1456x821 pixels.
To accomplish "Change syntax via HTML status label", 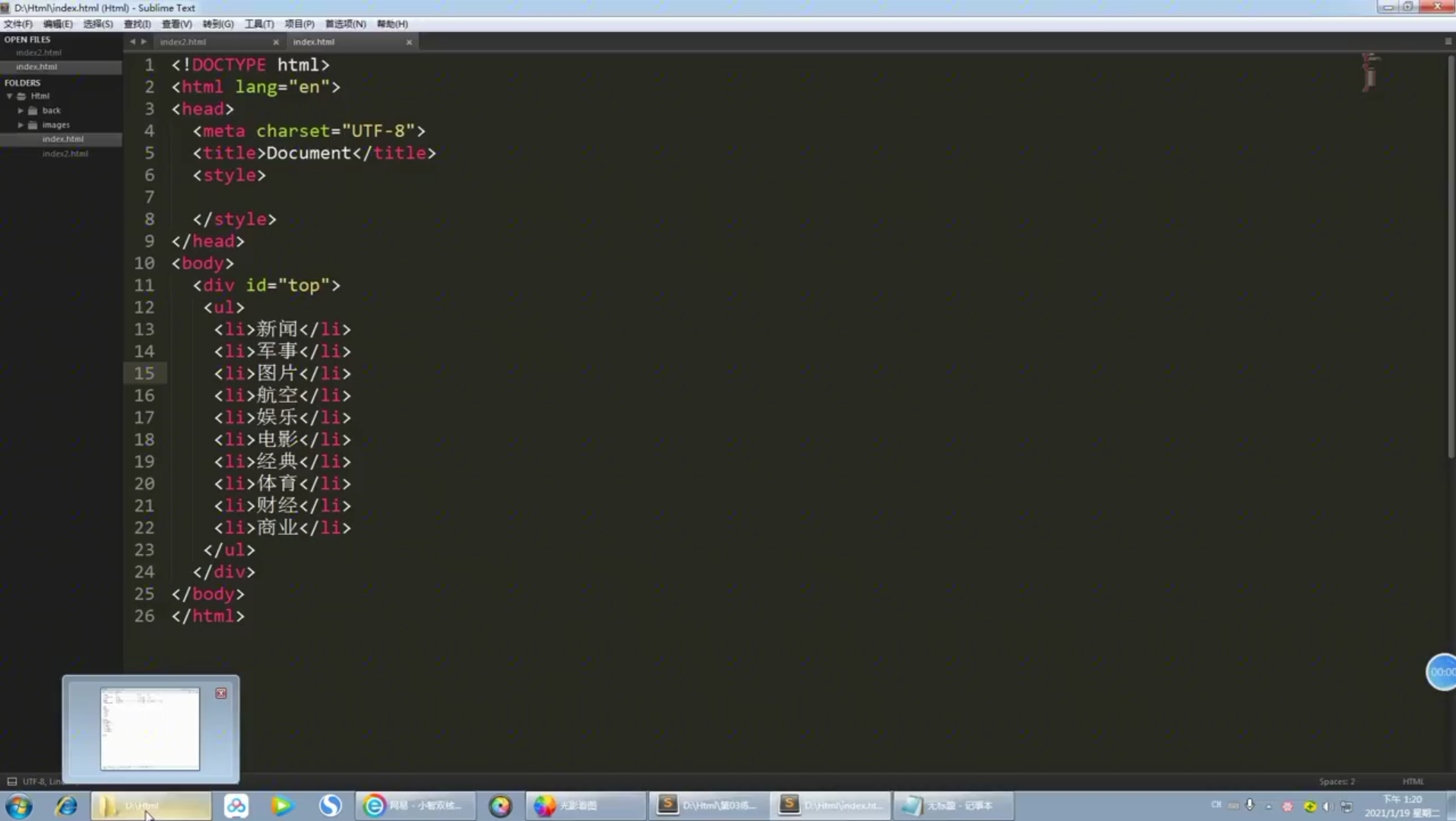I will click(x=1413, y=781).
